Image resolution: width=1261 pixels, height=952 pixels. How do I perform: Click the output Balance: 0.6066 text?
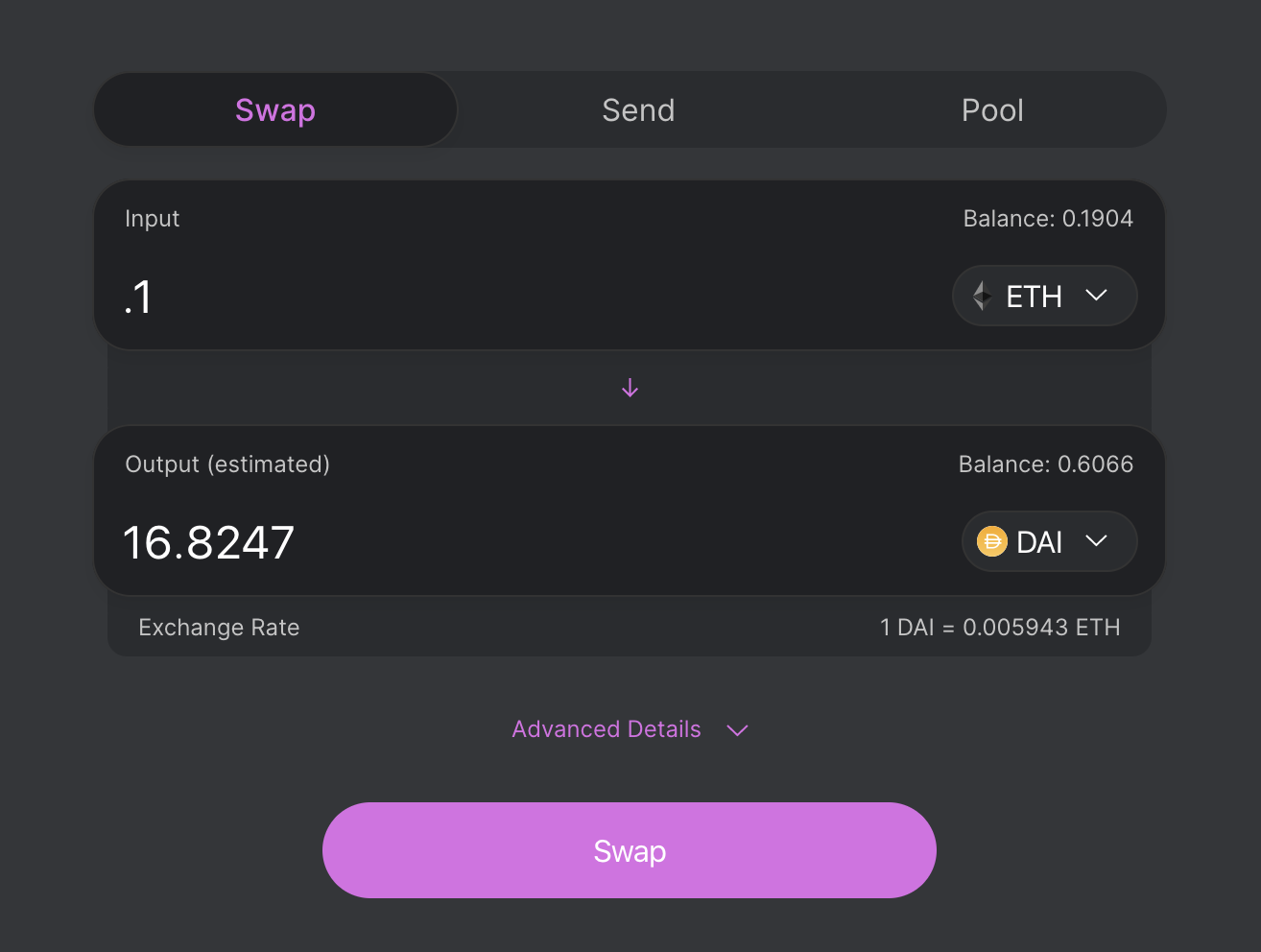coord(1046,464)
